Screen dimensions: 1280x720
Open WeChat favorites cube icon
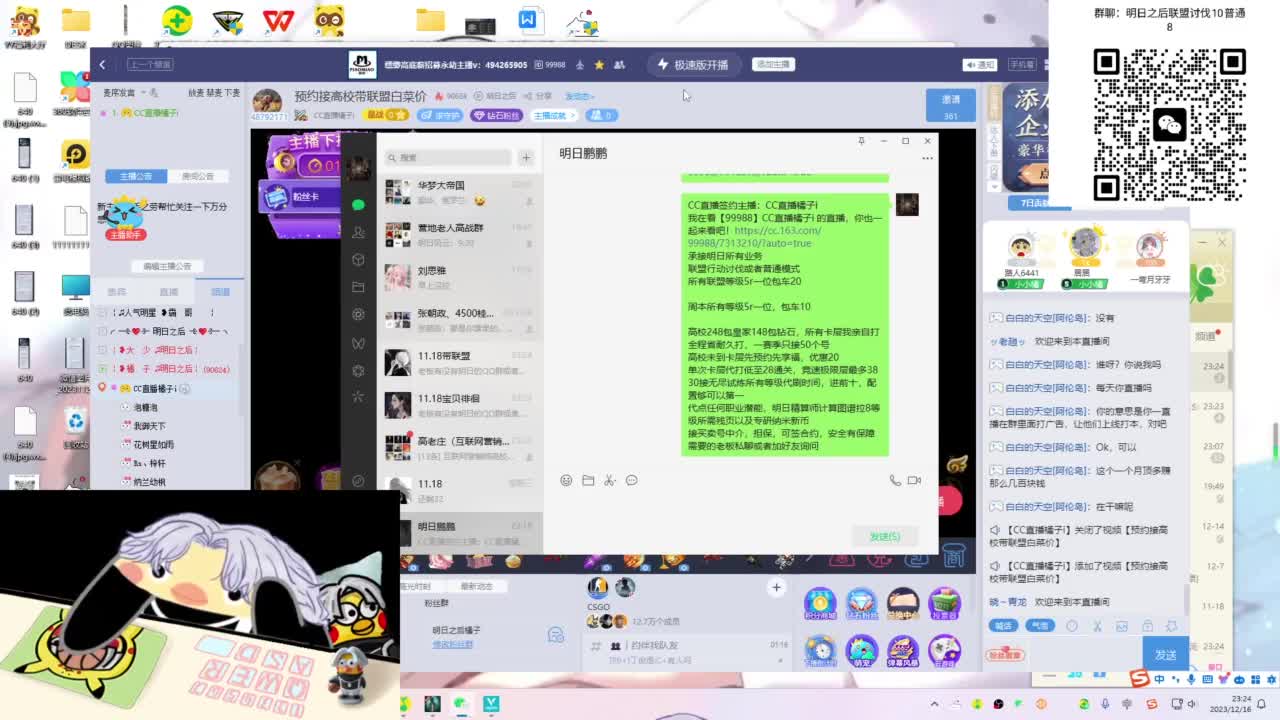click(358, 260)
